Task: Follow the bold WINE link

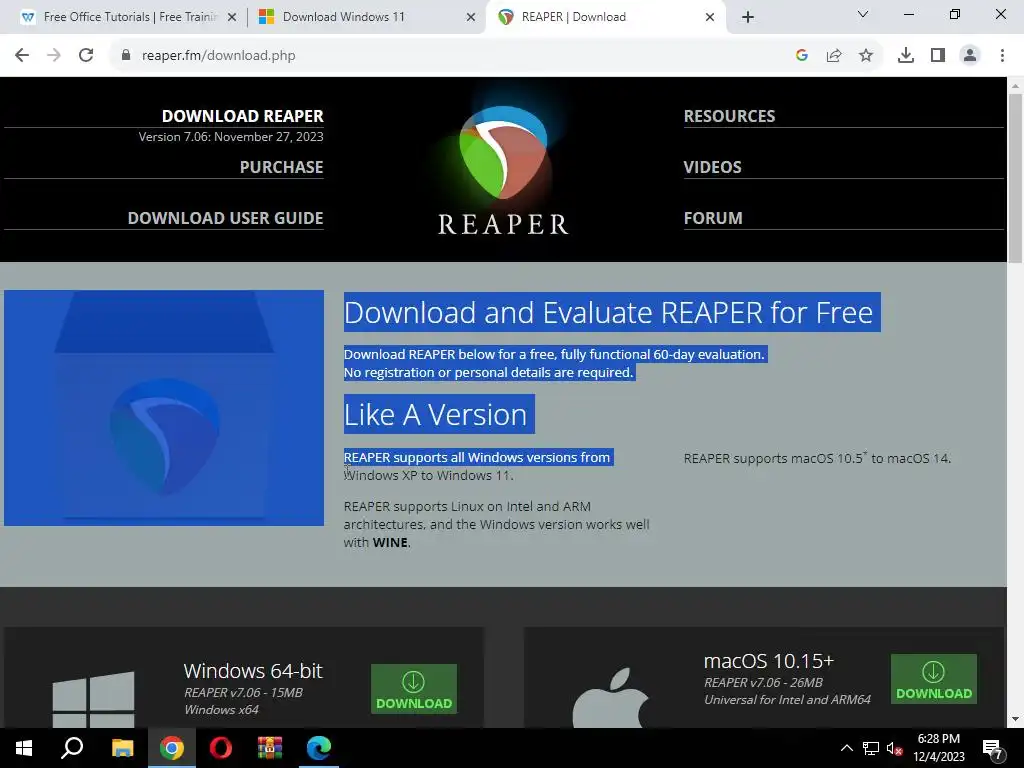Action: 390,543
